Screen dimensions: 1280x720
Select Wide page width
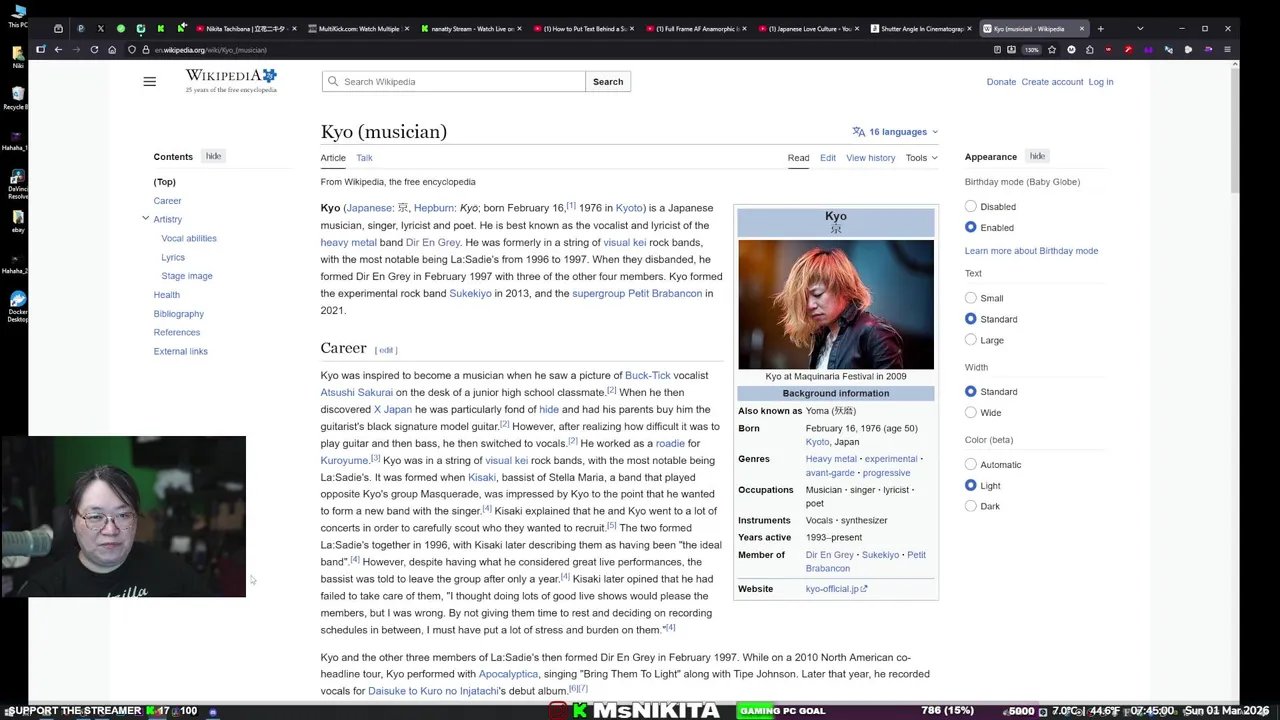click(x=970, y=413)
